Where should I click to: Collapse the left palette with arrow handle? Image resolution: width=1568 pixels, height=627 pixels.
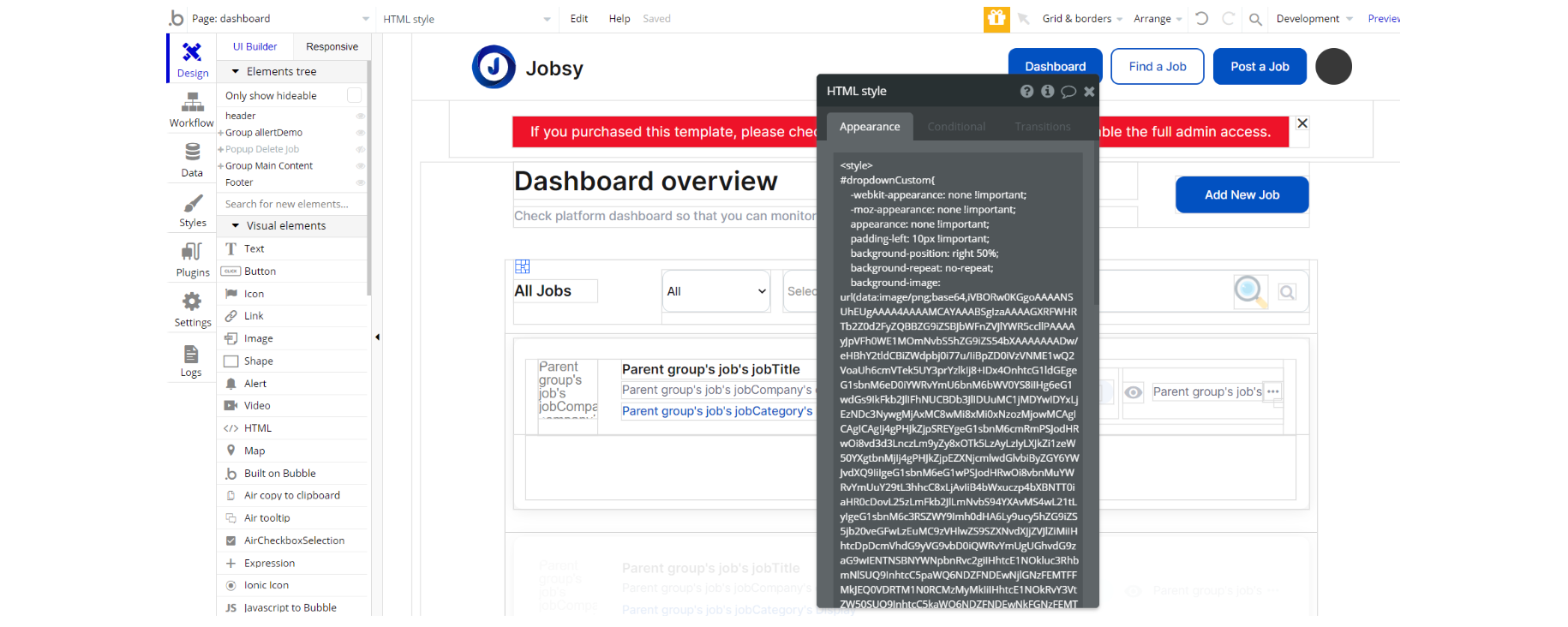click(377, 337)
